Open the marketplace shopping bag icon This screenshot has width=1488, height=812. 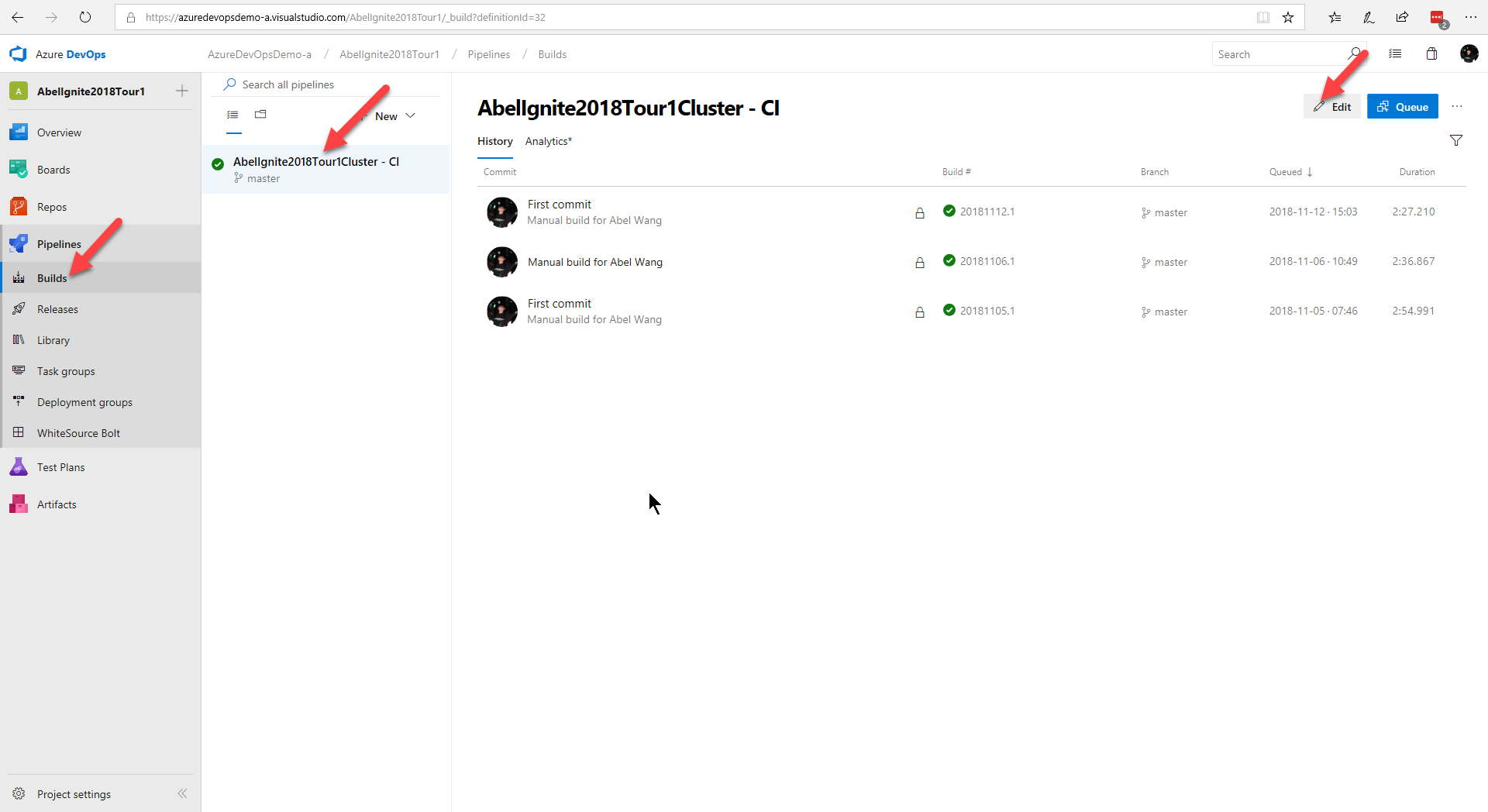[x=1431, y=53]
